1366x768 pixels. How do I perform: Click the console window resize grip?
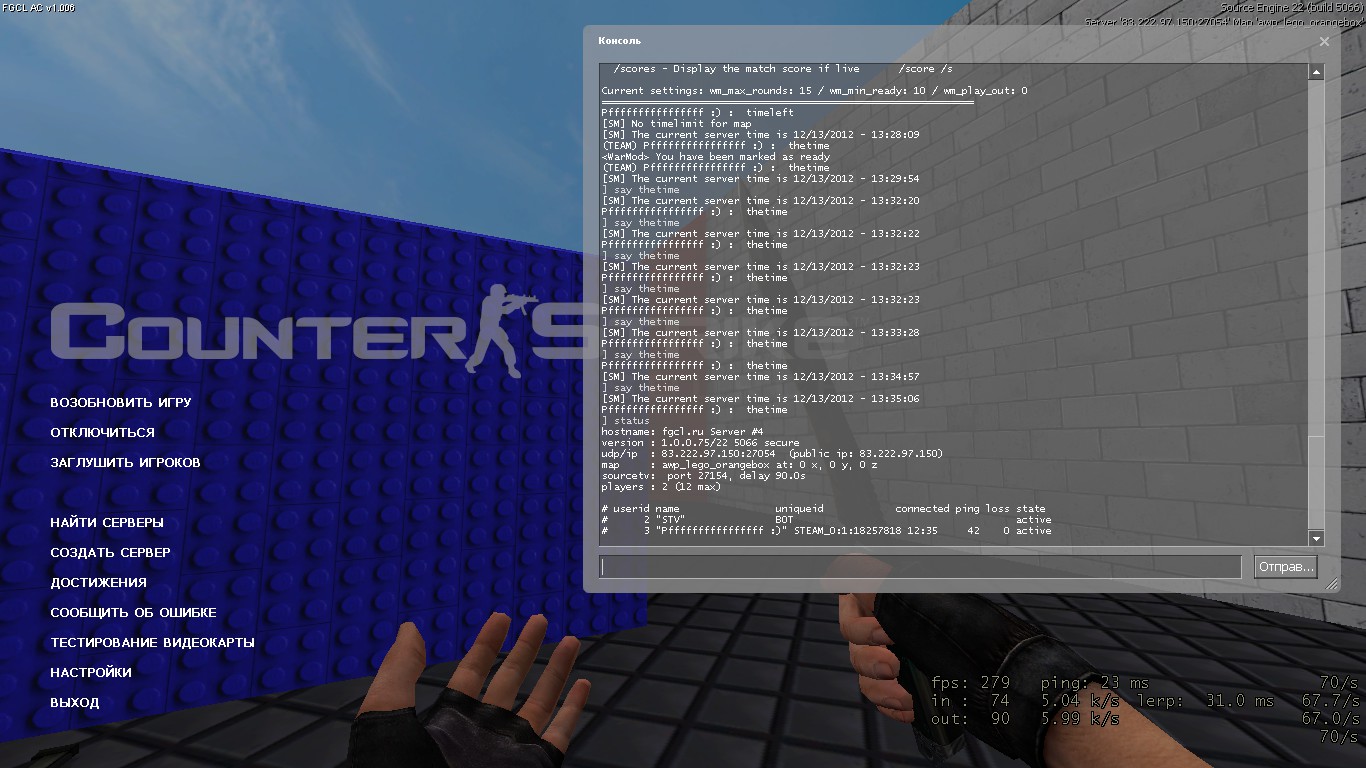(x=1332, y=585)
